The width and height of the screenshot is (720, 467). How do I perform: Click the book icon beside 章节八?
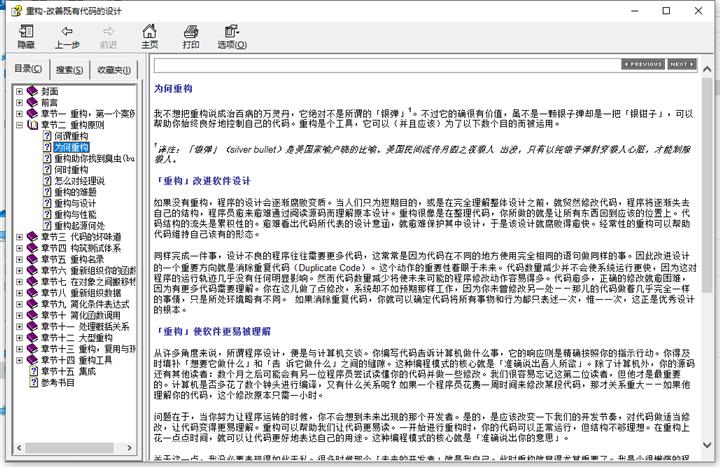click(32, 293)
